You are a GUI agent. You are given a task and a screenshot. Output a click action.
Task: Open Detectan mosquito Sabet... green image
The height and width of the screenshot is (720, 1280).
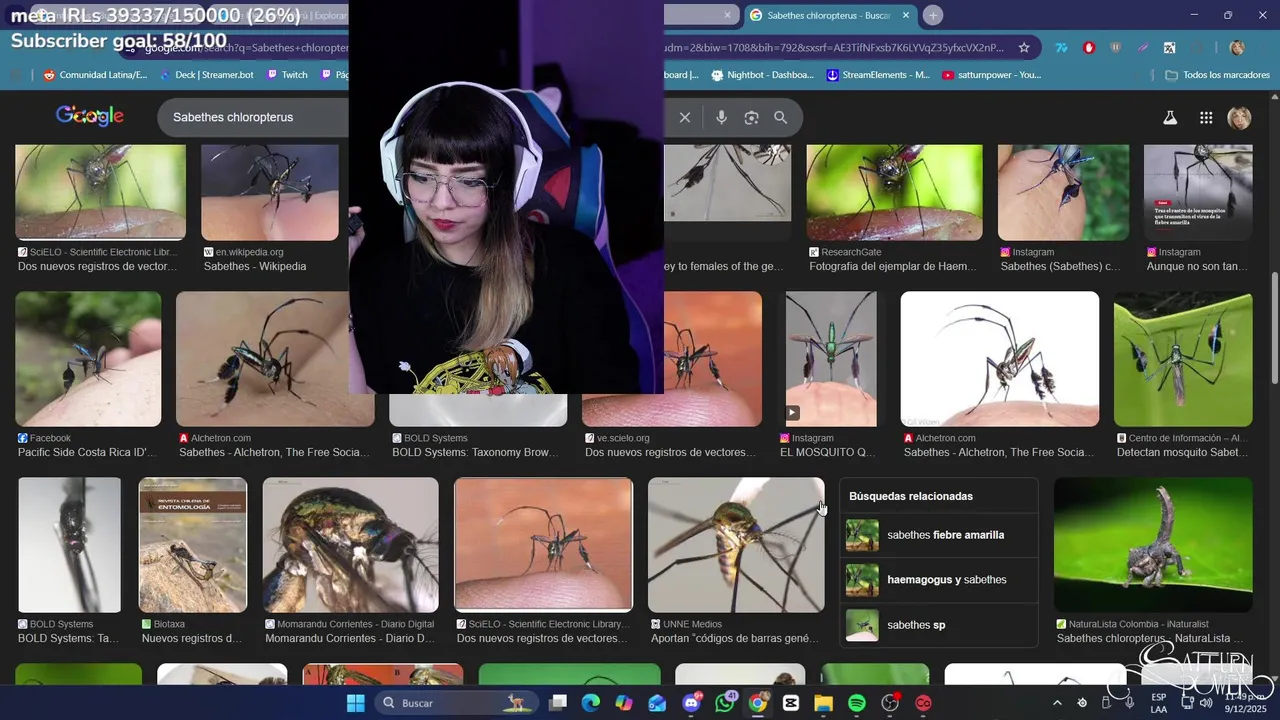click(x=1183, y=359)
